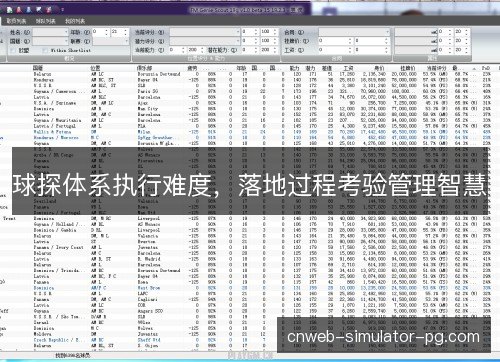Tick the Within Shortlist checkbox
The image size is (500, 362).
[45, 51]
